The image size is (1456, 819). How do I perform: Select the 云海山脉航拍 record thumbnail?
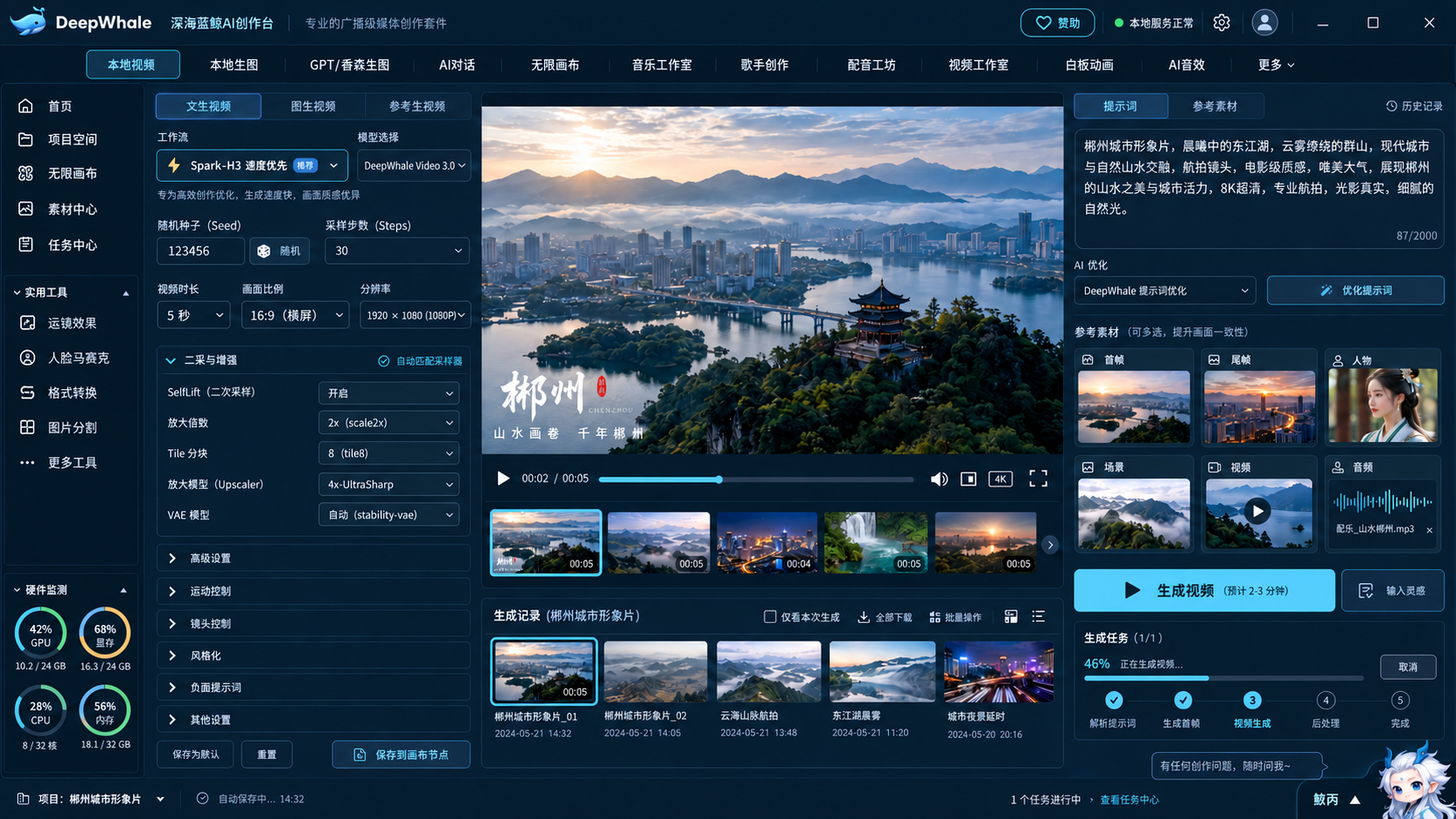tap(769, 671)
